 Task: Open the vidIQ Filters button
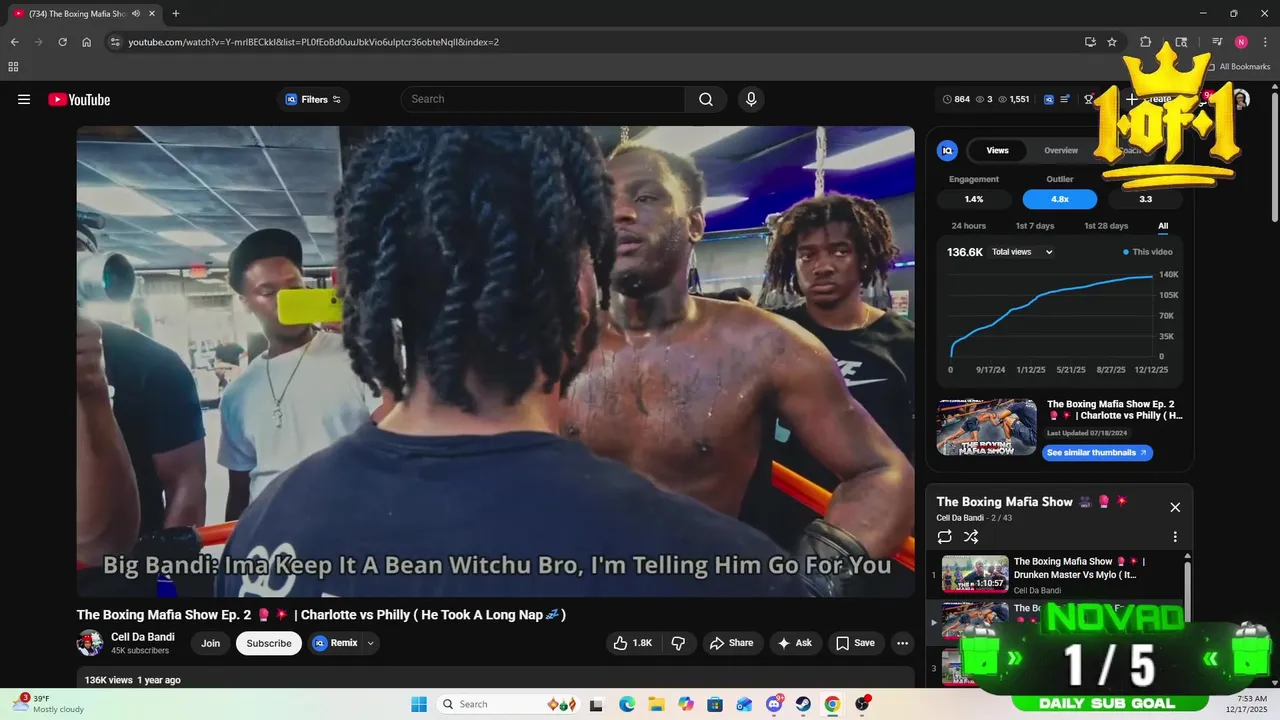[313, 99]
